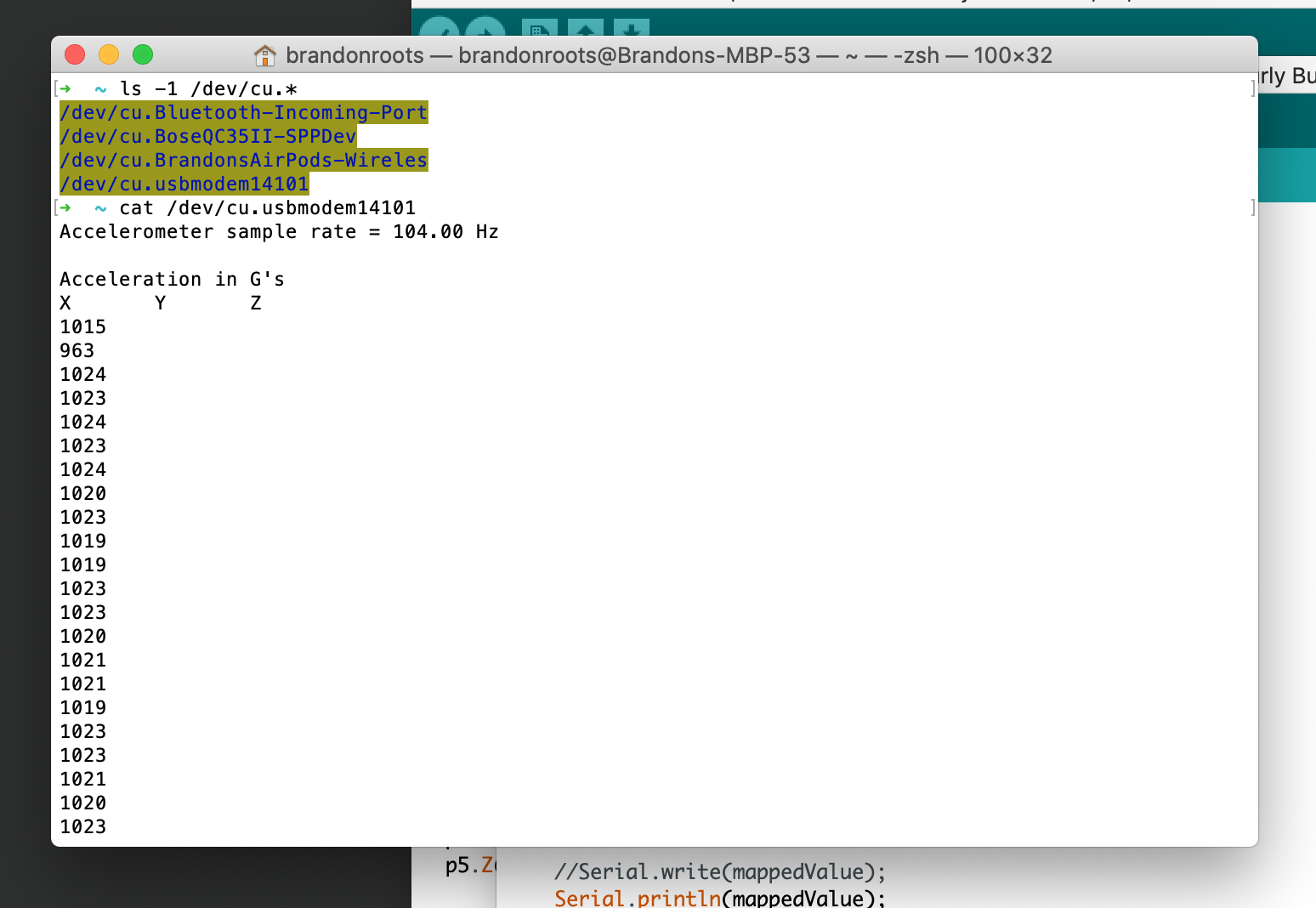Click the Y column header
Viewport: 1316px width, 908px height.
click(160, 303)
